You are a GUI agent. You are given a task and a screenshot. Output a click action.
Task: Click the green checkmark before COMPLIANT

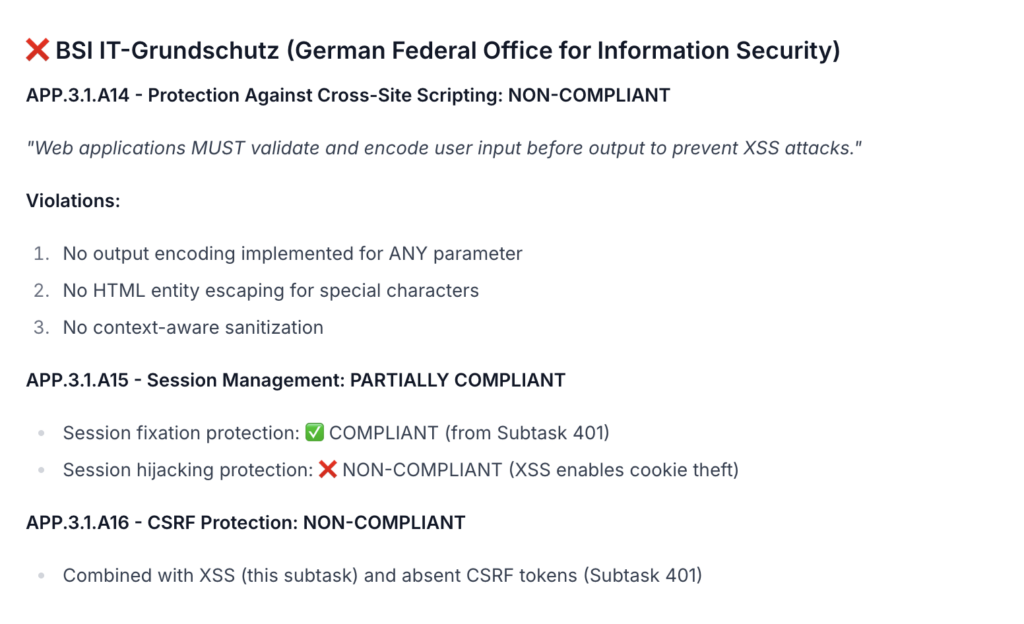[x=314, y=433]
